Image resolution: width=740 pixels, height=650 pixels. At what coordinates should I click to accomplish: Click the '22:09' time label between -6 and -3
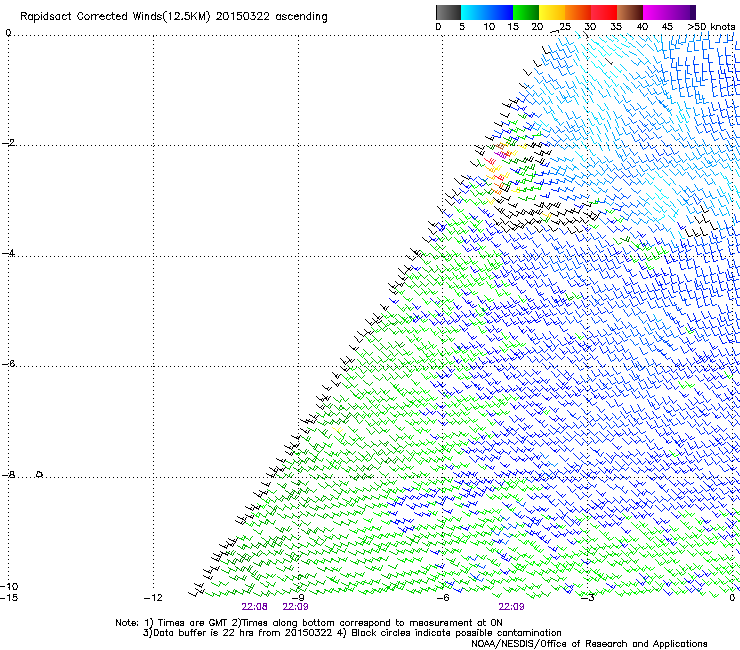[512, 607]
